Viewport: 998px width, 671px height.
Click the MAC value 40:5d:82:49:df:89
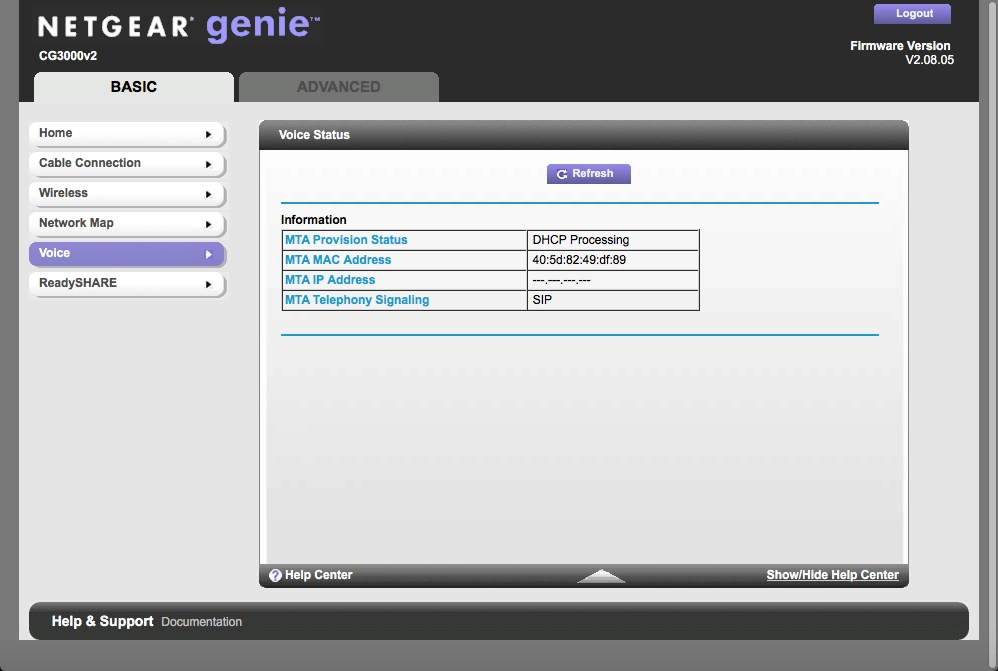(x=579, y=260)
